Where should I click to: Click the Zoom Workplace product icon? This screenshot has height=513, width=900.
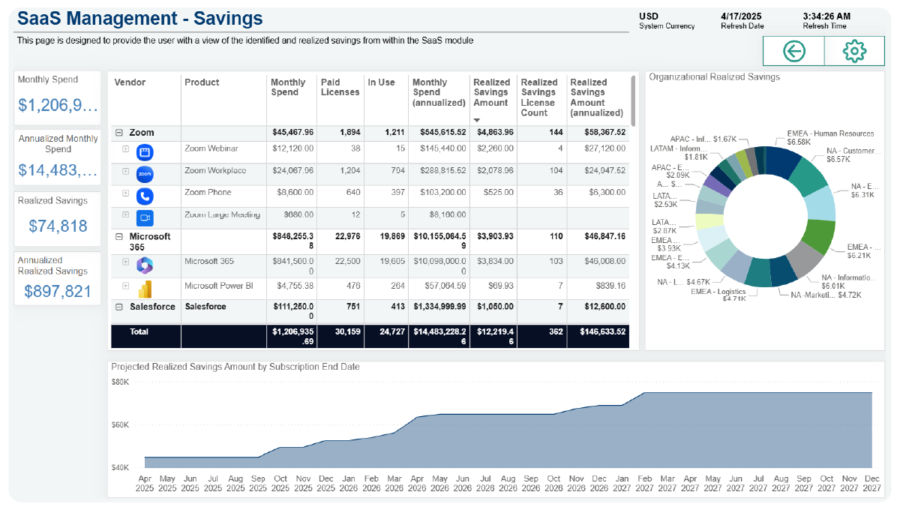pyautogui.click(x=145, y=174)
